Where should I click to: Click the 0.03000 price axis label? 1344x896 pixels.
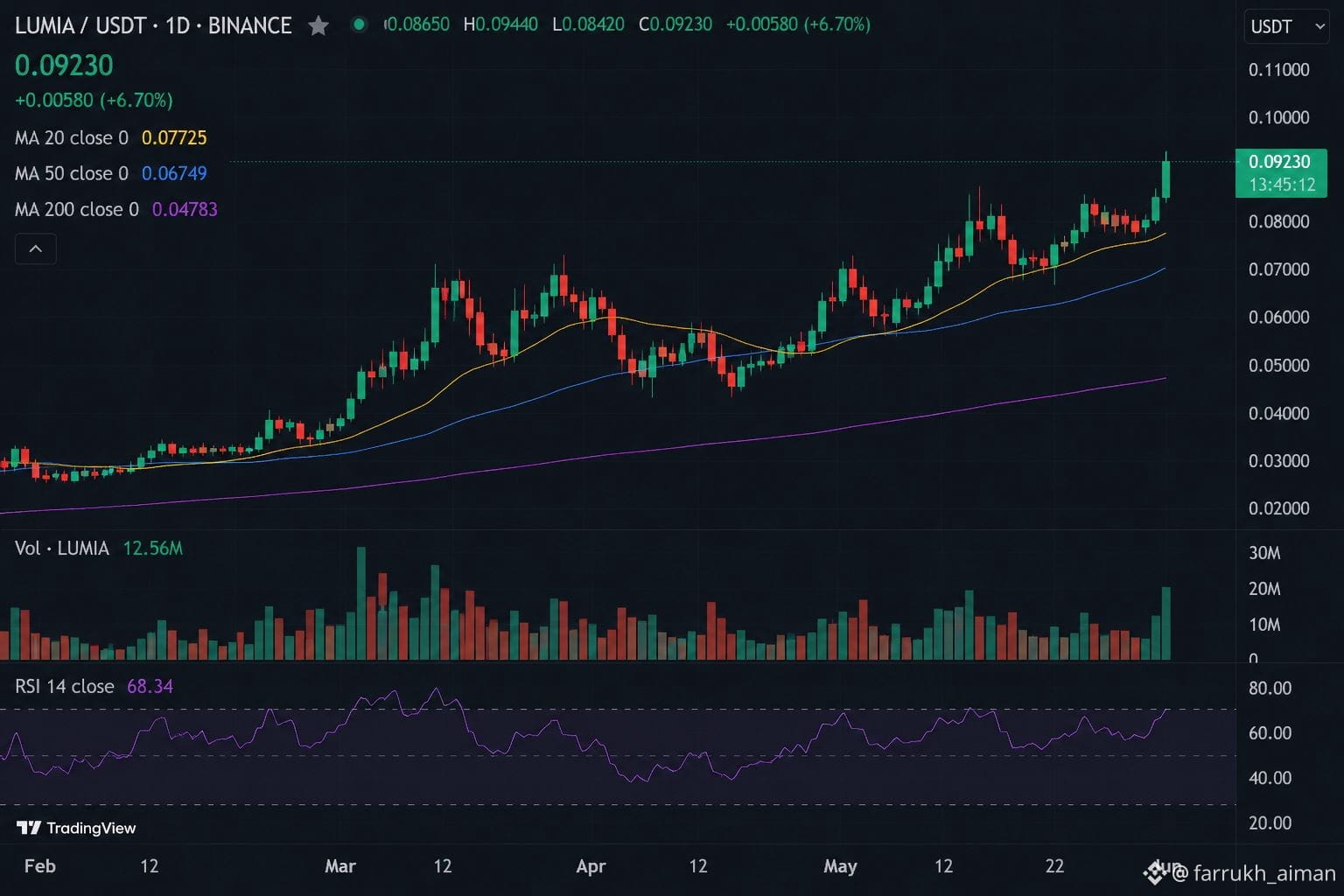tap(1279, 461)
